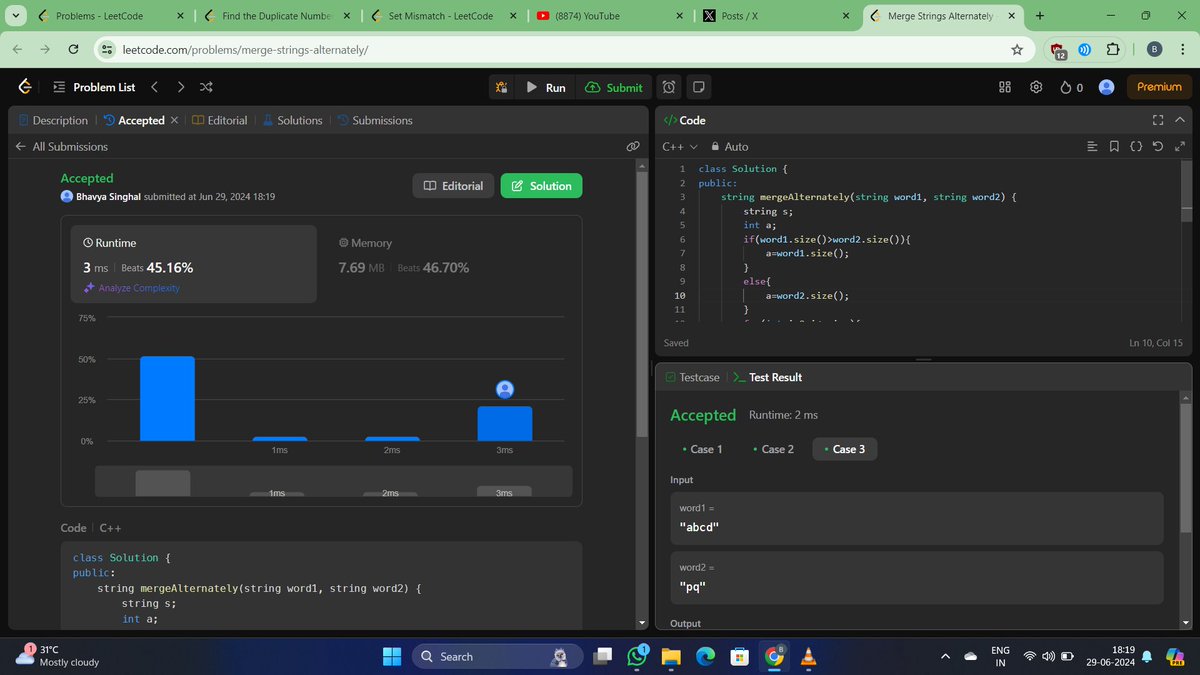1200x675 pixels.
Task: Open the YouTube browser tab
Action: pyautogui.click(x=610, y=16)
